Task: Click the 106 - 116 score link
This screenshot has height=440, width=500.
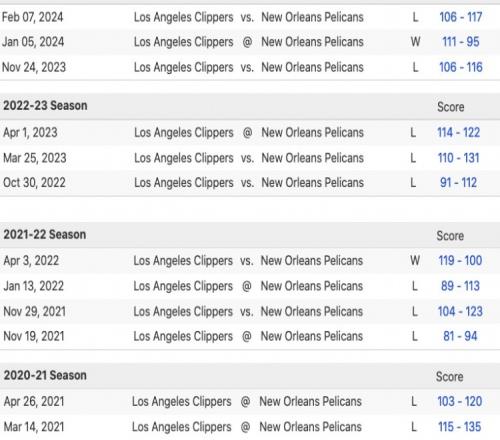Action: 461,67
